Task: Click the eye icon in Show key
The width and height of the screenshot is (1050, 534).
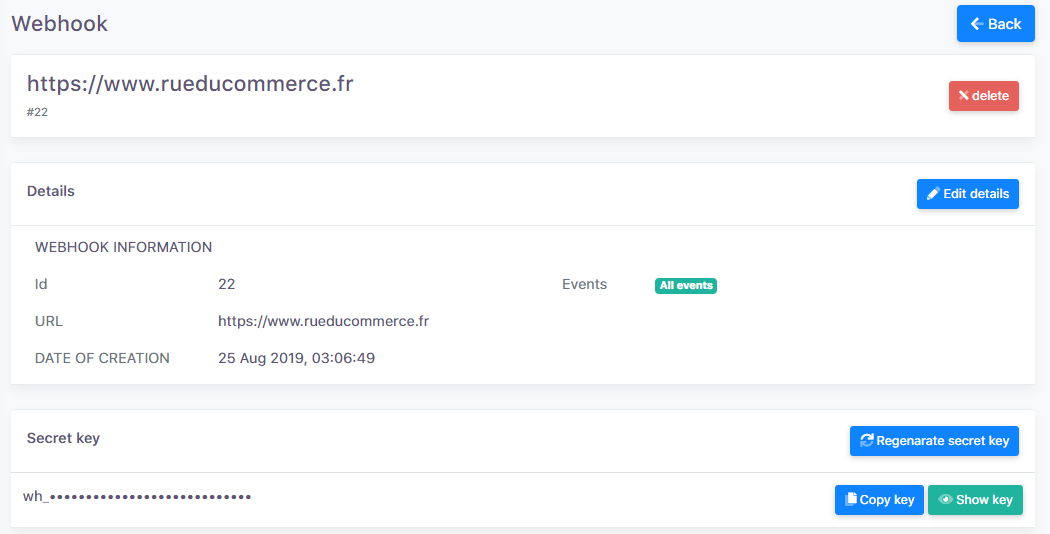Action: [946, 500]
